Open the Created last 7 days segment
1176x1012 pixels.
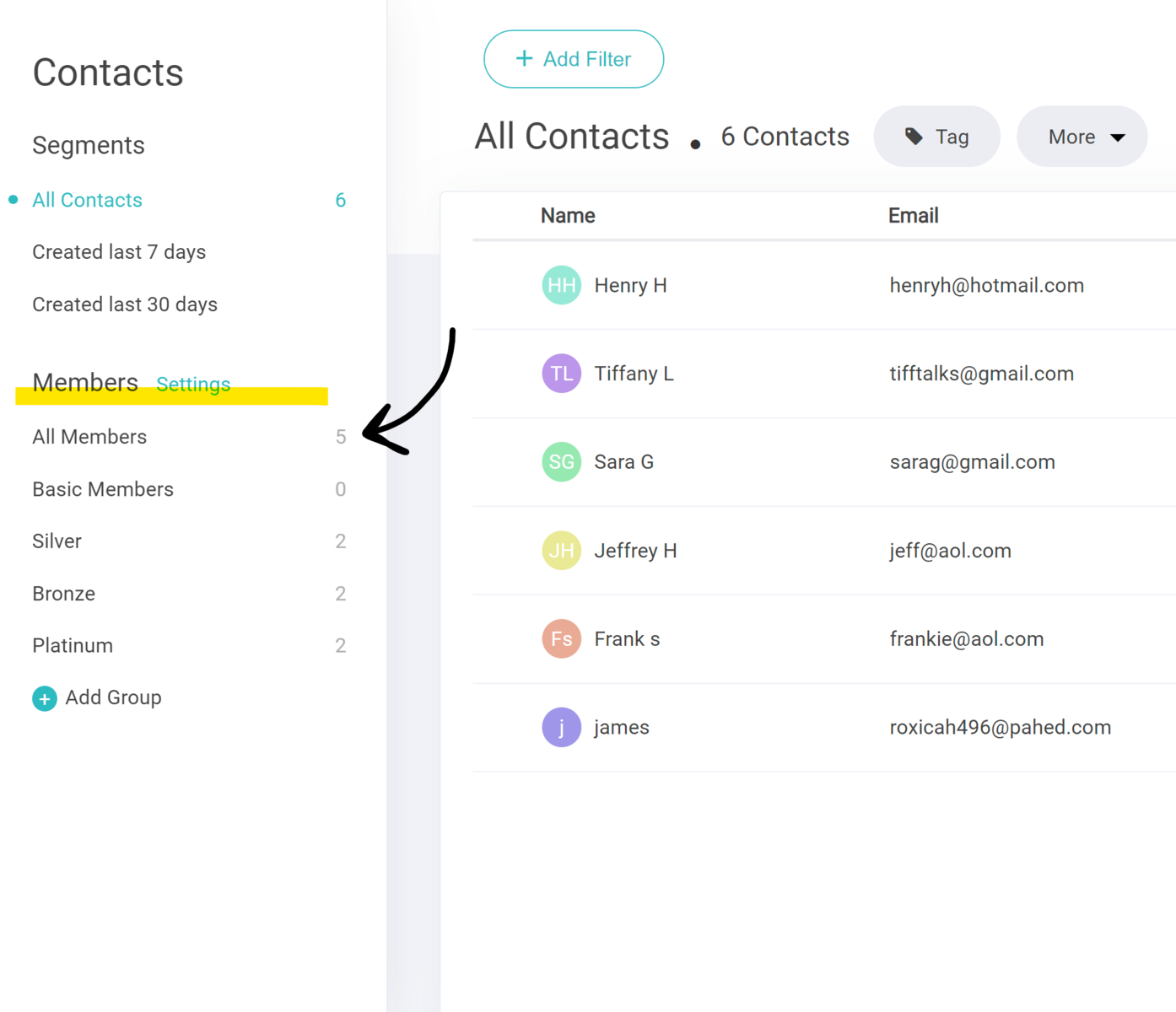119,251
